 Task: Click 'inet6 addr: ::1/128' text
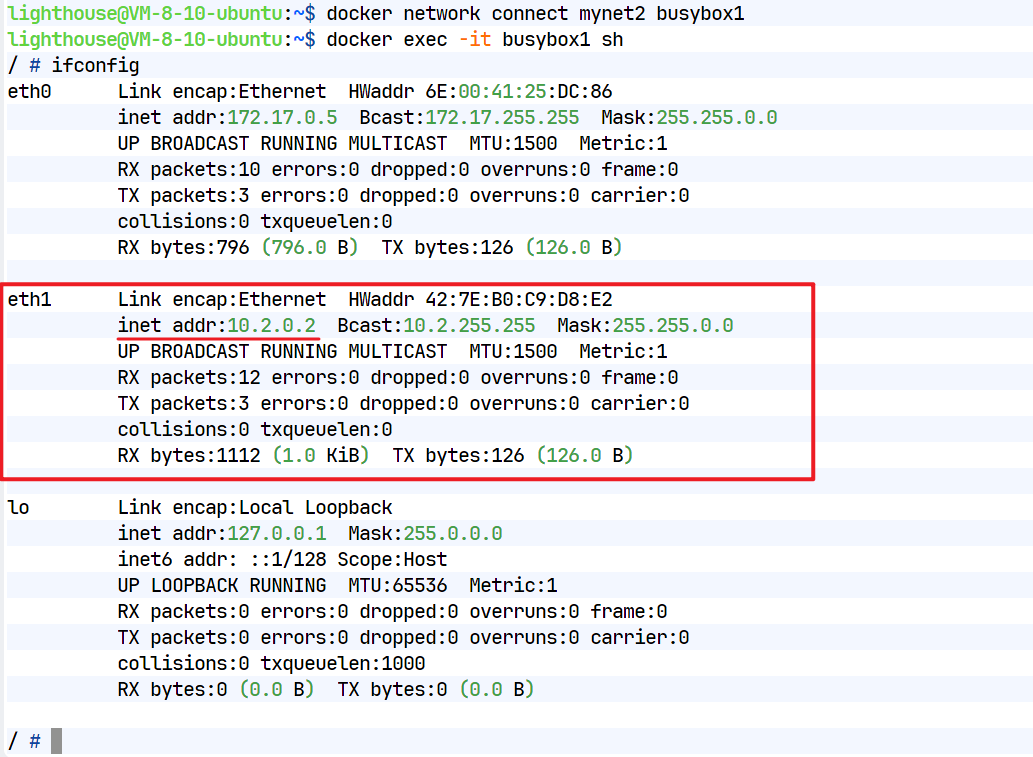point(222,559)
